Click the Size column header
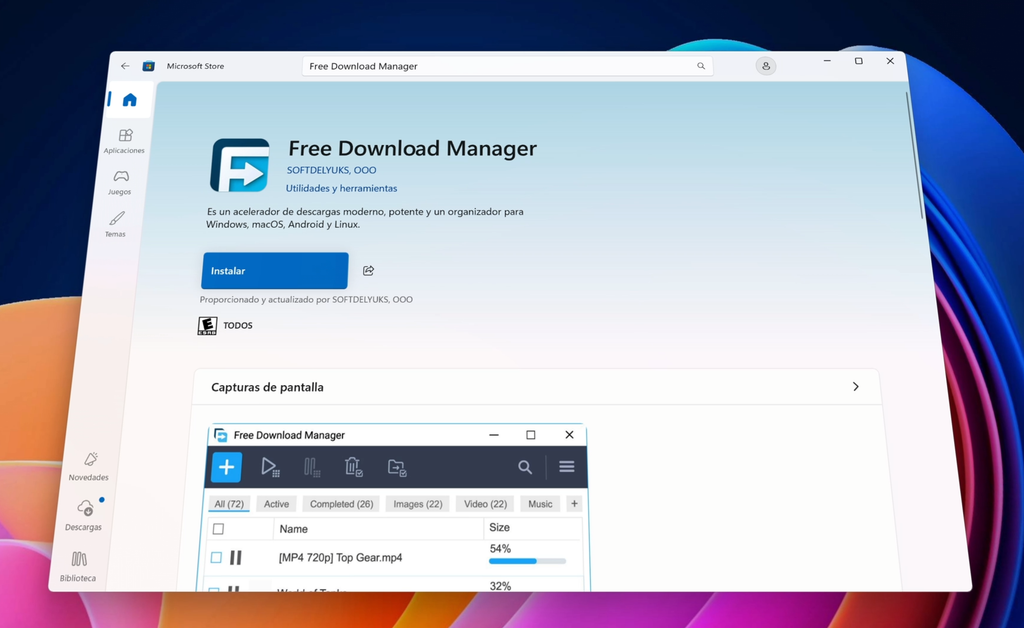Screen dimensions: 1024x628 500,527
